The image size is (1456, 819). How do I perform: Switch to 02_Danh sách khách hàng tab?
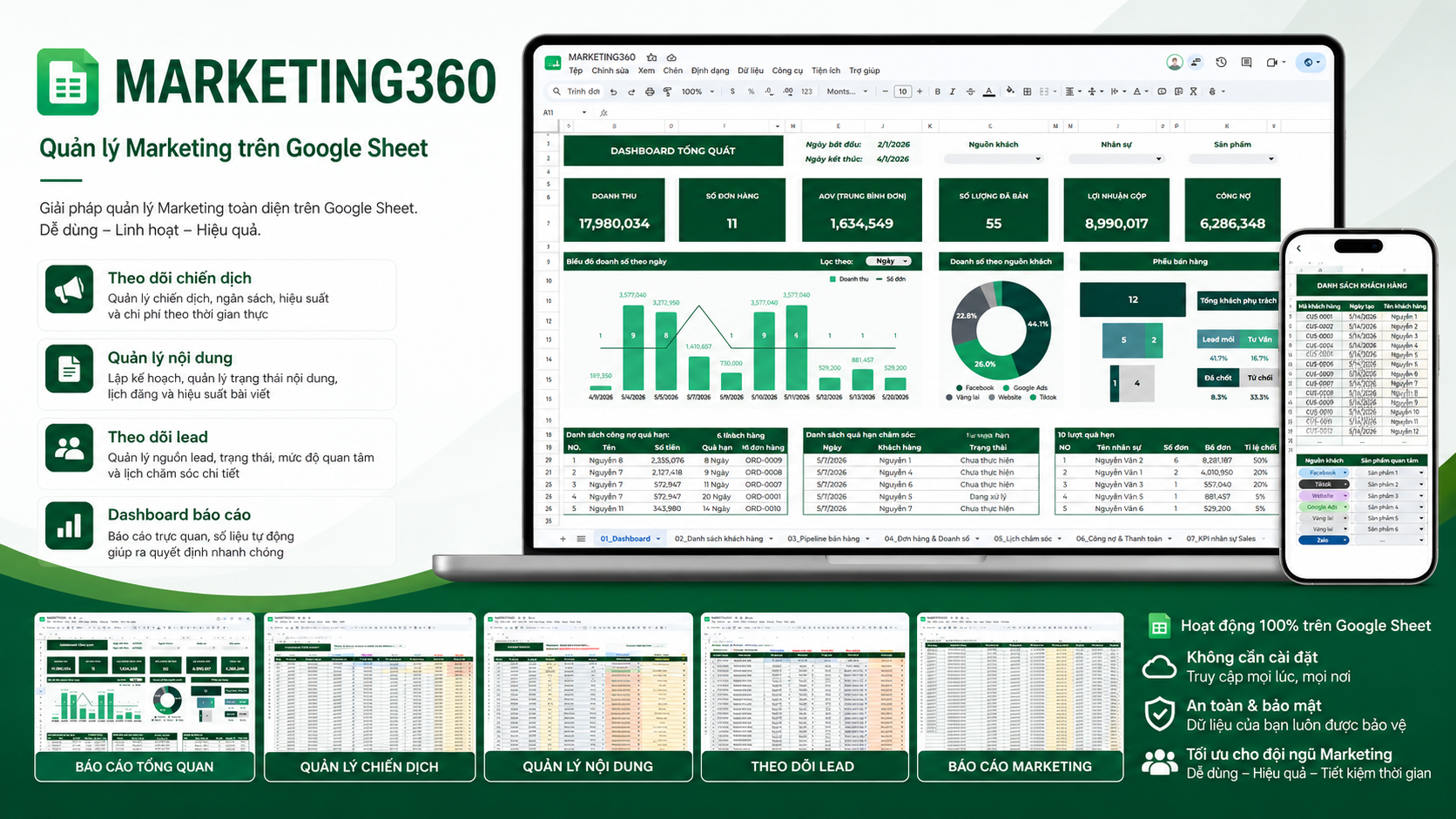[x=724, y=539]
